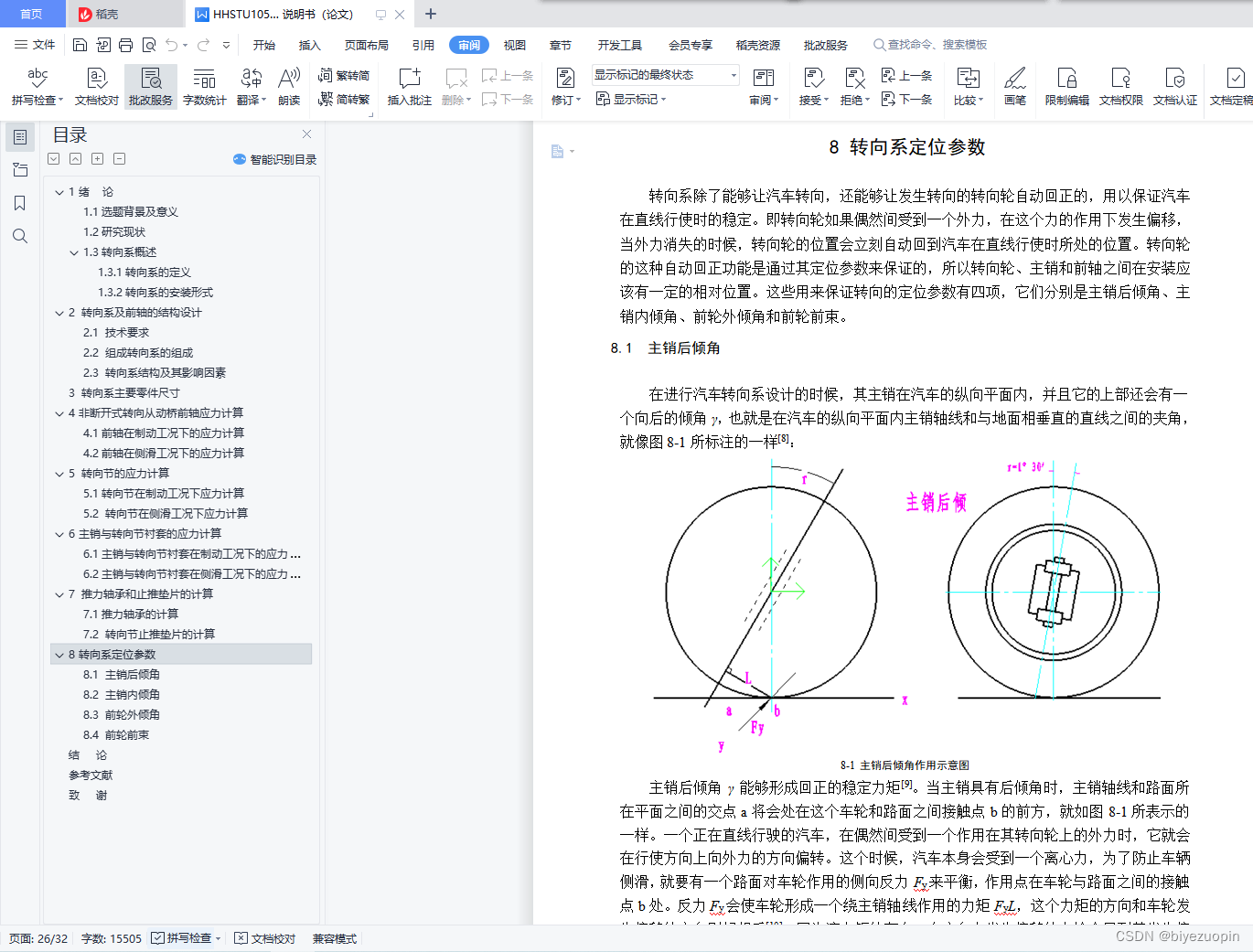Viewport: 1253px width, 952px height.
Task: Toggle 拼写检查 in the status bar
Action: (x=186, y=938)
